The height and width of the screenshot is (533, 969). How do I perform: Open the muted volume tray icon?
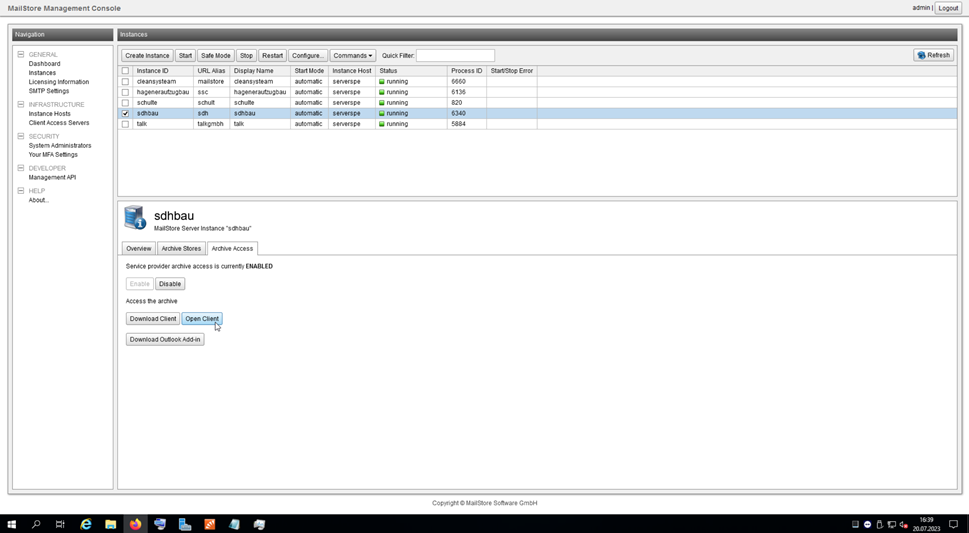coord(903,524)
